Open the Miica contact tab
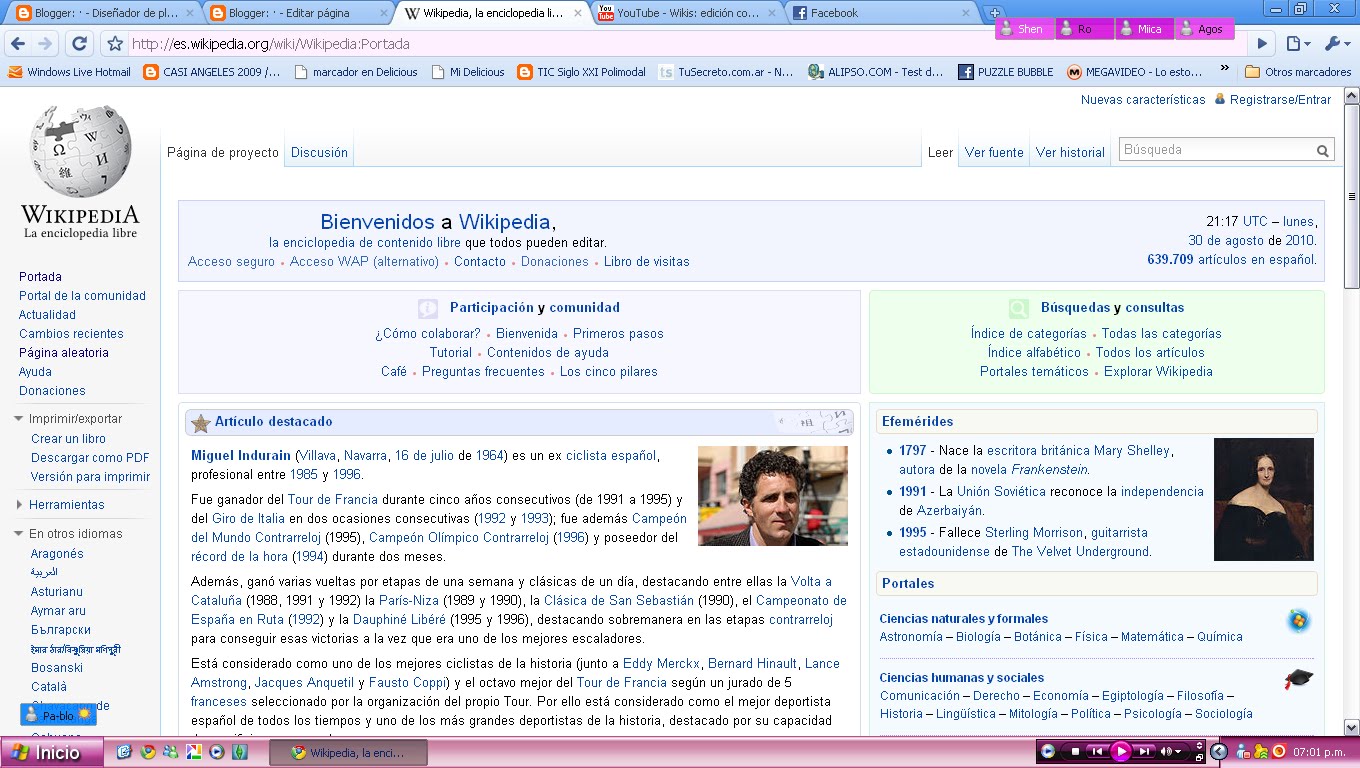1360x768 pixels. pos(1144,29)
